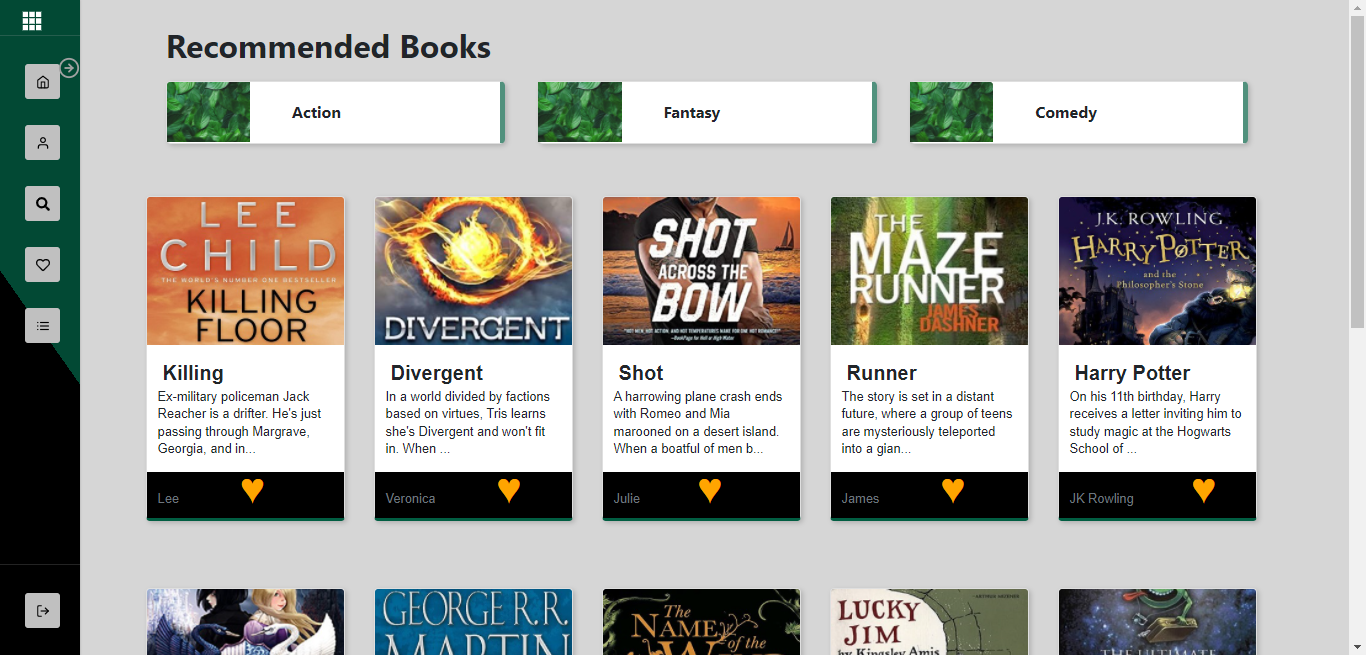This screenshot has width=1366, height=655.
Task: Click the Runner book title
Action: pyautogui.click(x=882, y=373)
